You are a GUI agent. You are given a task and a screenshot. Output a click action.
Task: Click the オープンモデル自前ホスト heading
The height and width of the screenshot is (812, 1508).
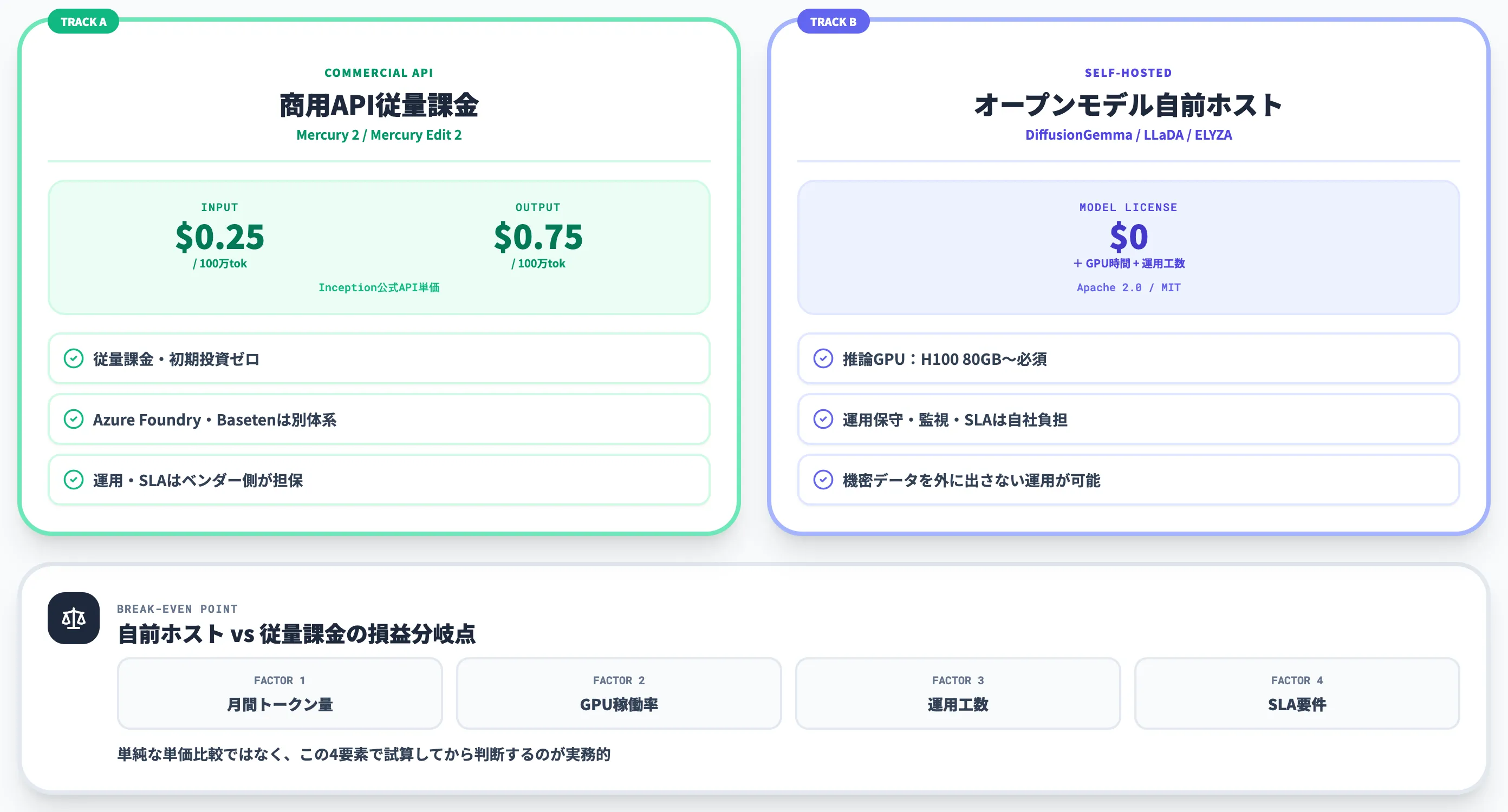pos(1129,106)
